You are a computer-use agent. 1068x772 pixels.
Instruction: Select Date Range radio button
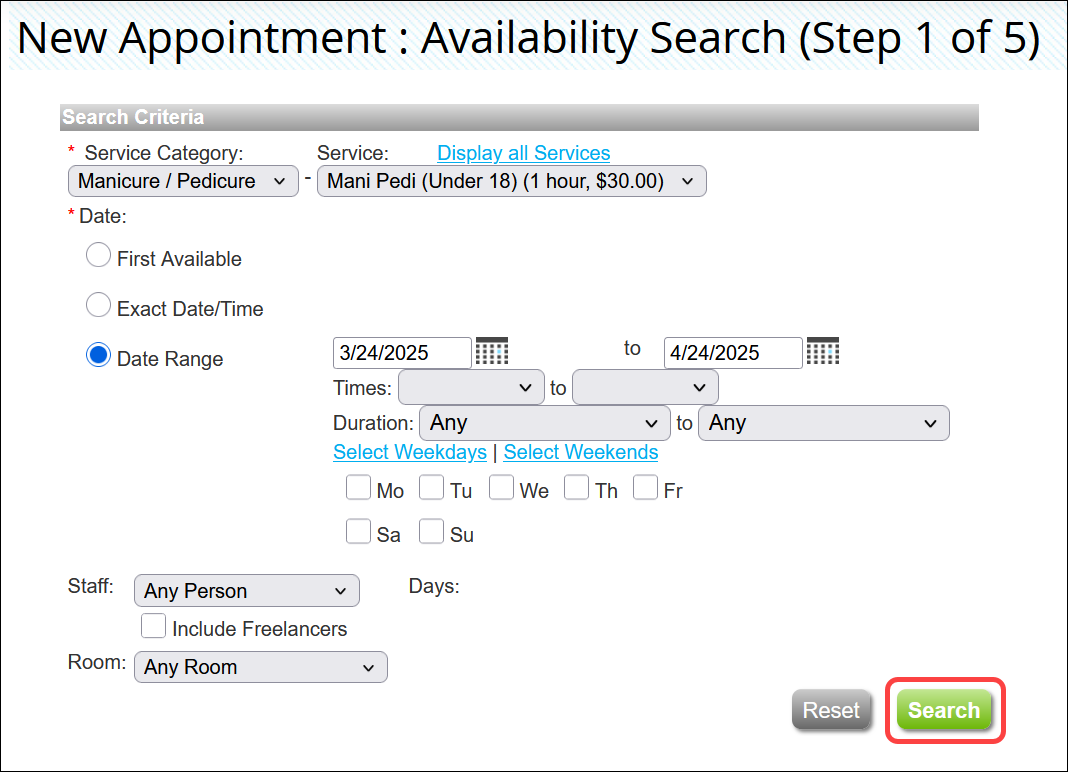click(x=98, y=355)
